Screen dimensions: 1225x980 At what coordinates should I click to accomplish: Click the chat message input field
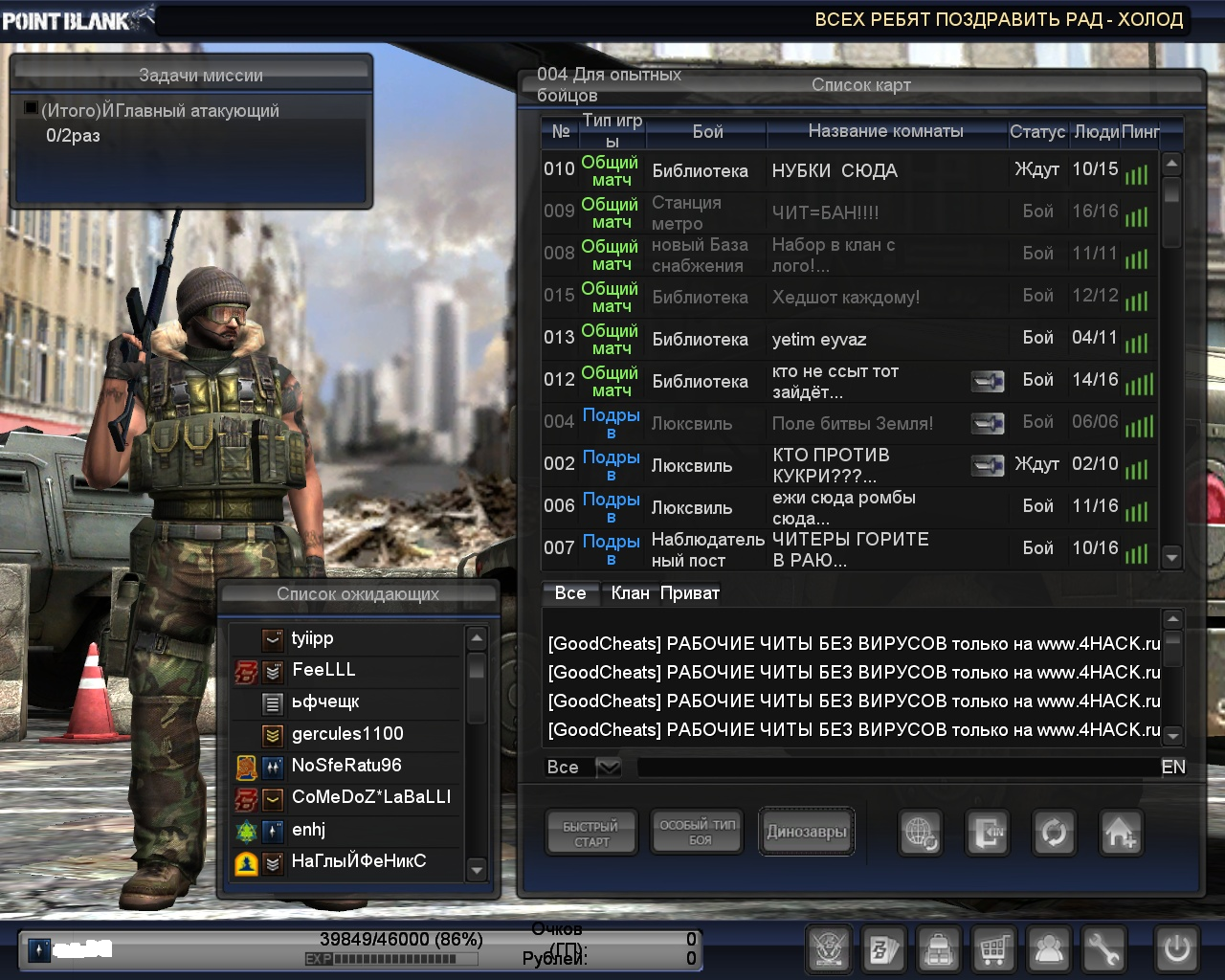point(898,768)
